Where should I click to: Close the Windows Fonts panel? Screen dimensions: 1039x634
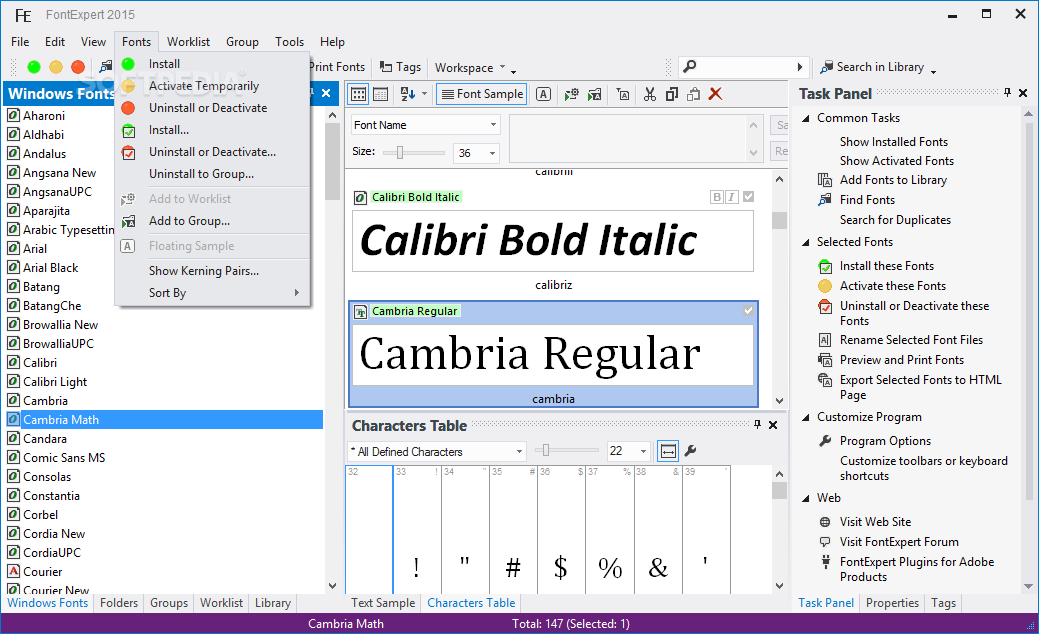pos(326,93)
